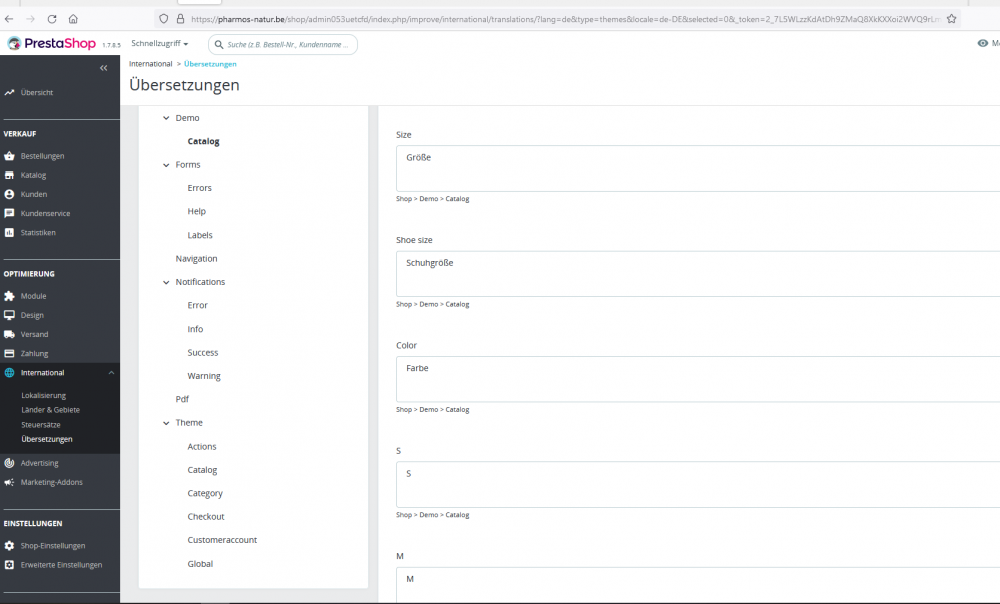Image resolution: width=1000 pixels, height=604 pixels.
Task: Collapse the Notifications section chevron
Action: click(166, 281)
